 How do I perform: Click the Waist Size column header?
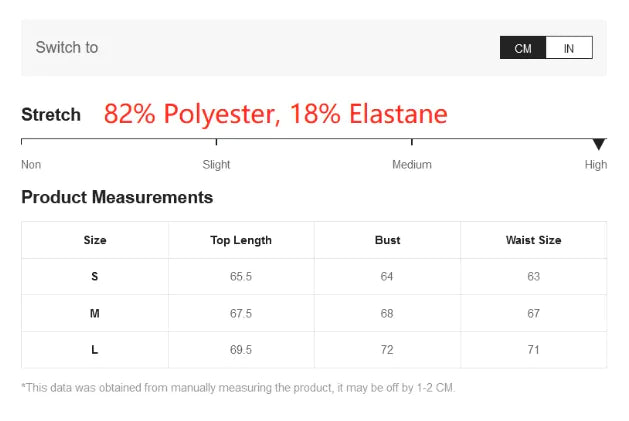point(533,240)
